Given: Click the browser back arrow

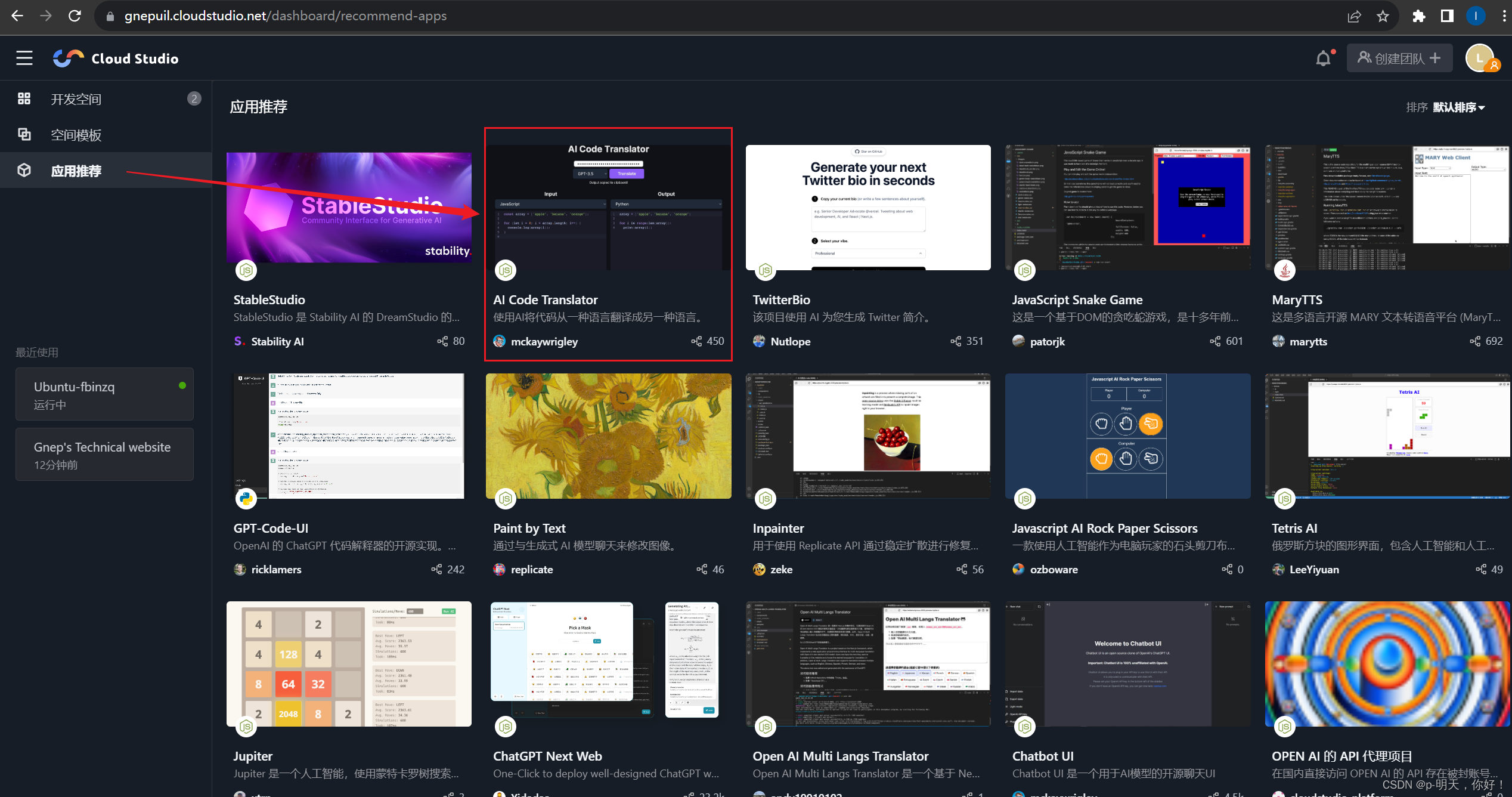Looking at the screenshot, I should pos(17,16).
